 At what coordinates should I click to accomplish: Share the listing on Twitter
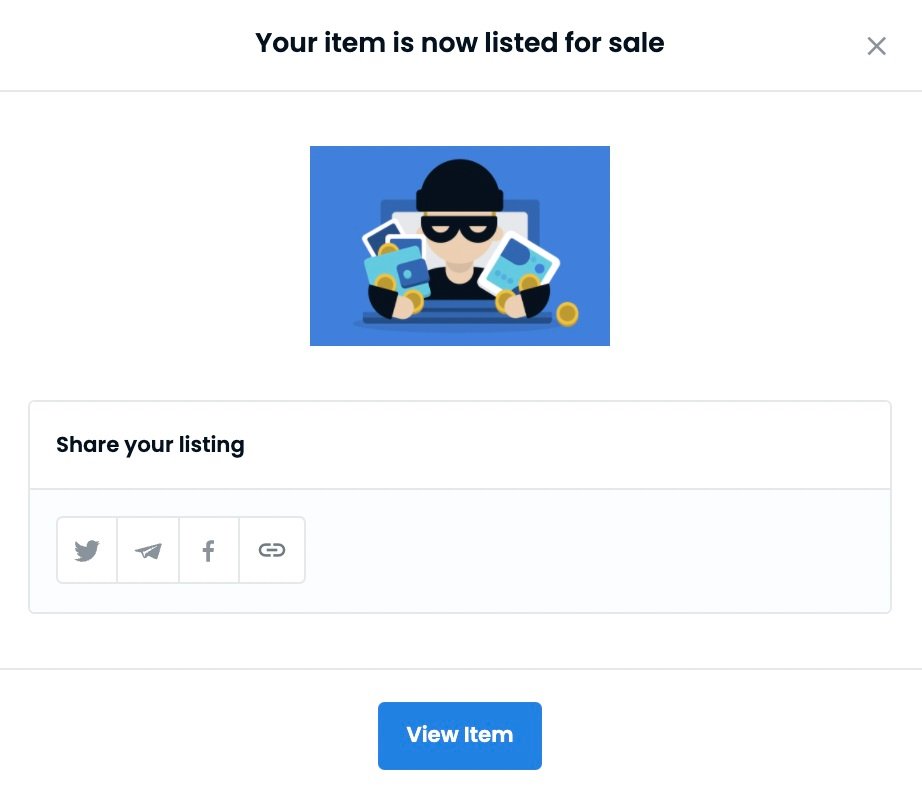[87, 550]
